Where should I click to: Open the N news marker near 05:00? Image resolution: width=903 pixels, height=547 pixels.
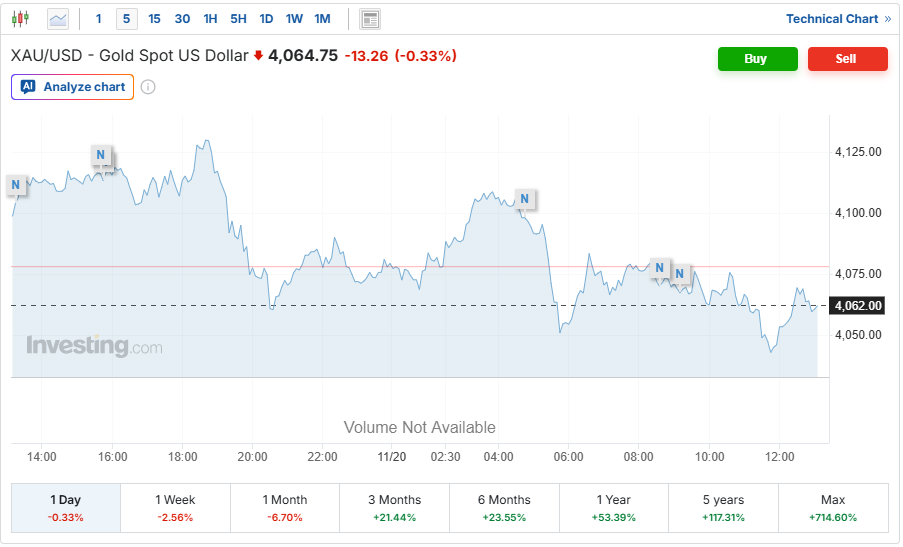(x=523, y=198)
